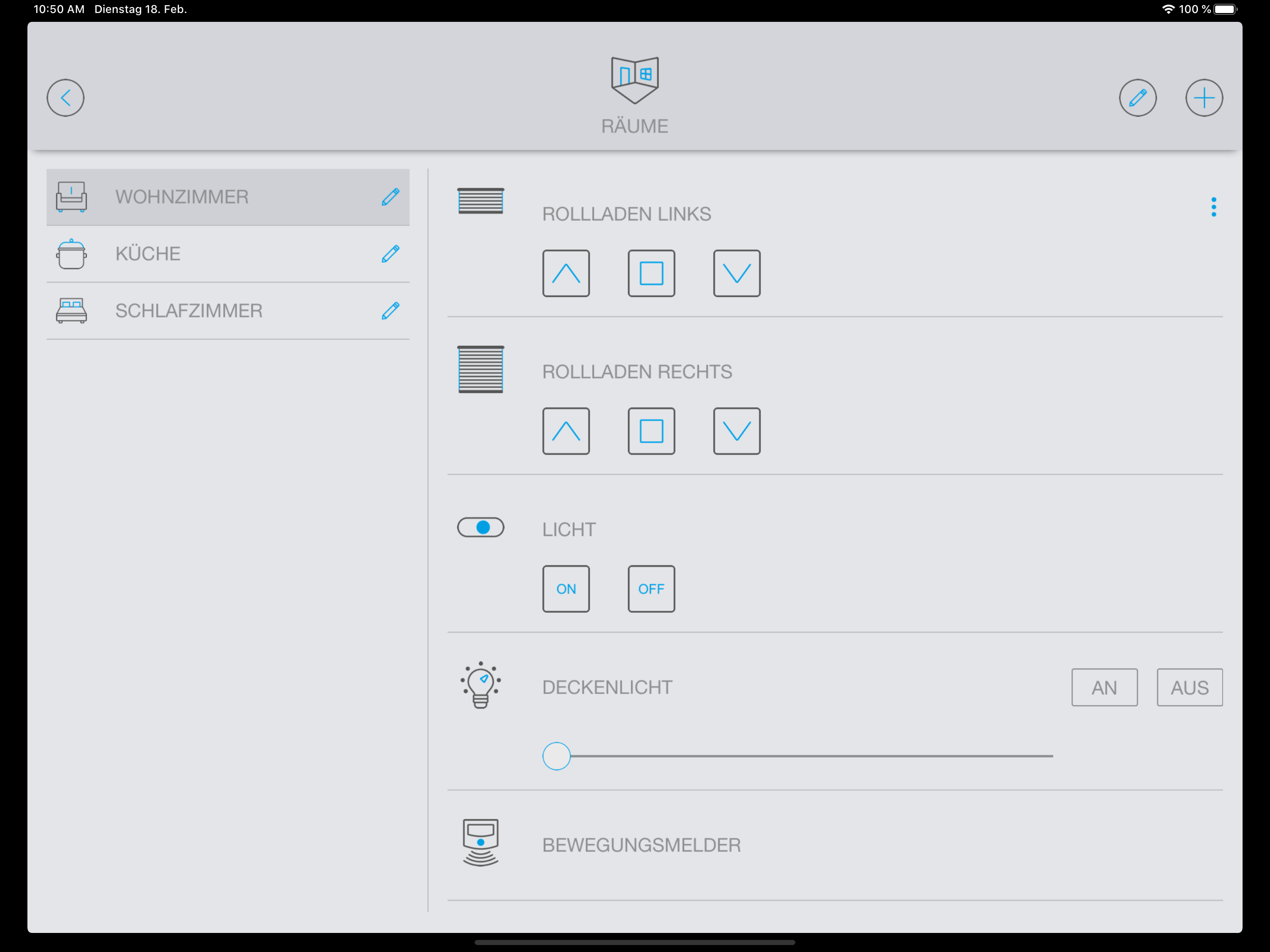
Task: Tap the pencil edit button in header
Action: pos(1138,98)
